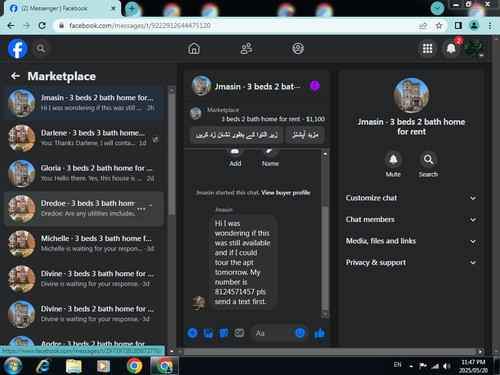Expand the Privacy & support section
This screenshot has width=500, height=375.
coord(411,262)
